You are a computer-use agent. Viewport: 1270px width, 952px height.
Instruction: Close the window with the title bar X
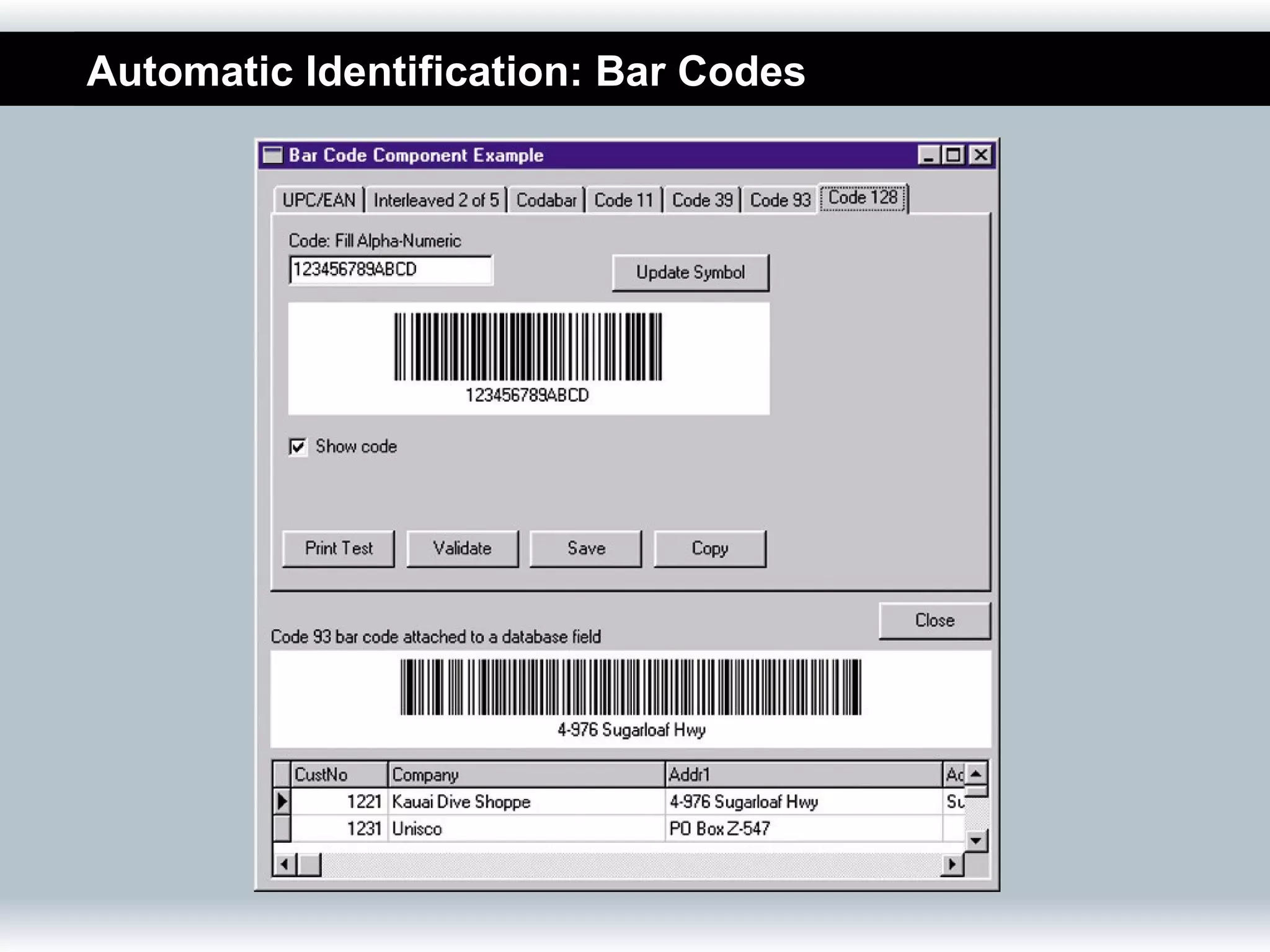[980, 155]
